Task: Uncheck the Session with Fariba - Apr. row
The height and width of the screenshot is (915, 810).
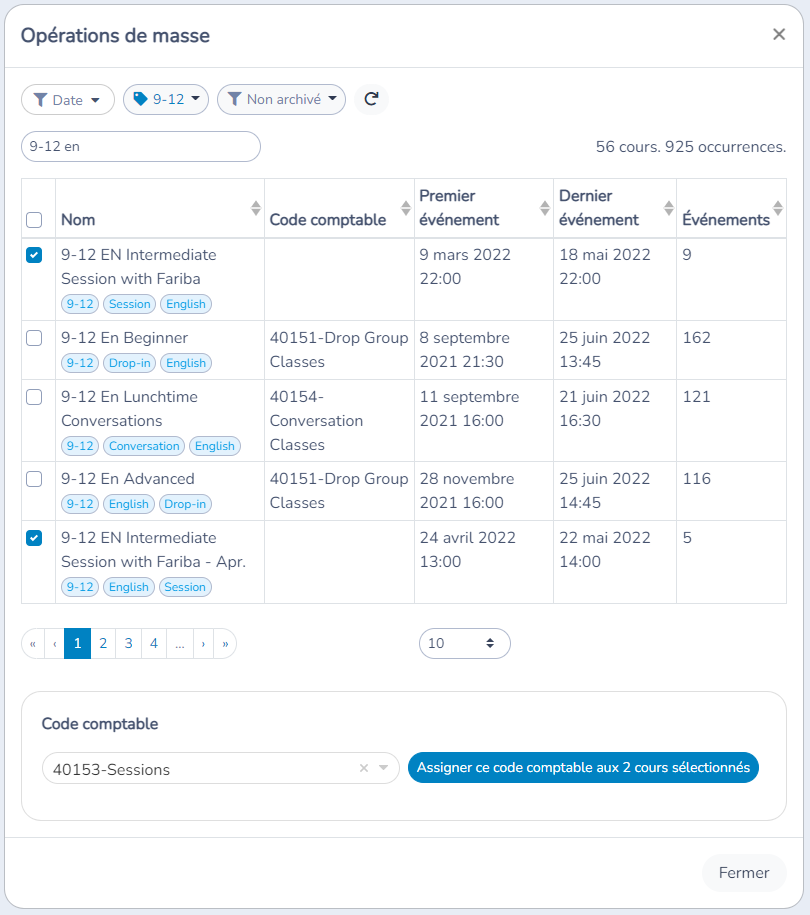Action: point(34,538)
